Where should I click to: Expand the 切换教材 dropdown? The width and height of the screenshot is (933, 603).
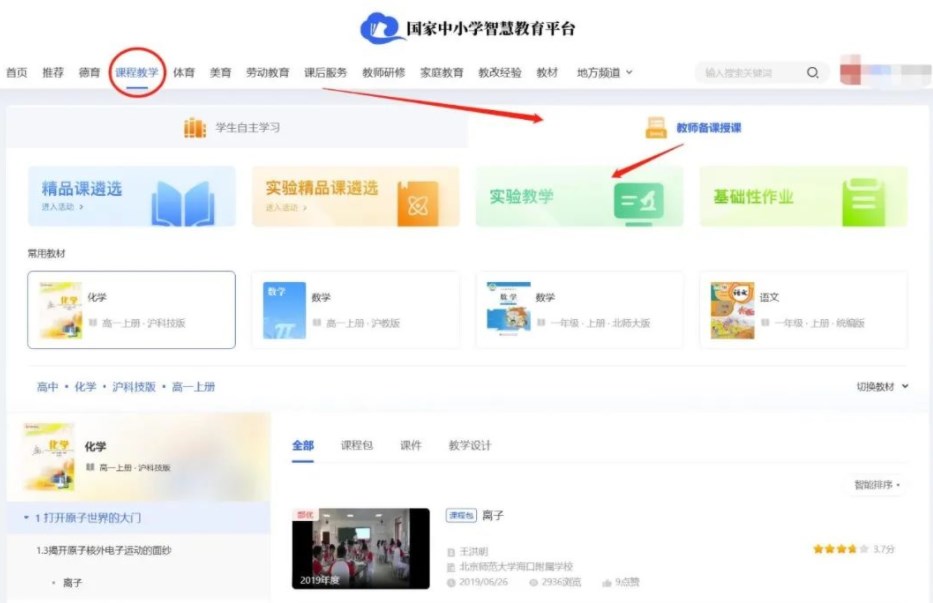coord(882,387)
